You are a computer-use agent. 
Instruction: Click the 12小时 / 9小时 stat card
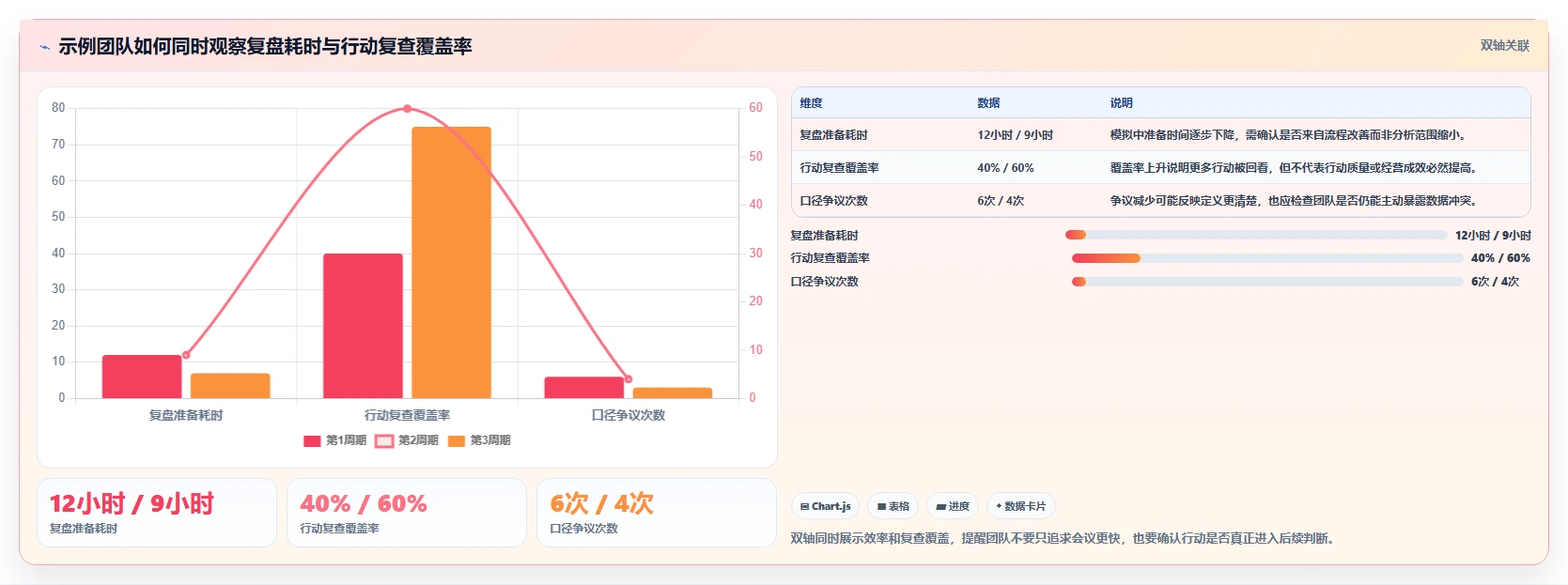(x=157, y=513)
